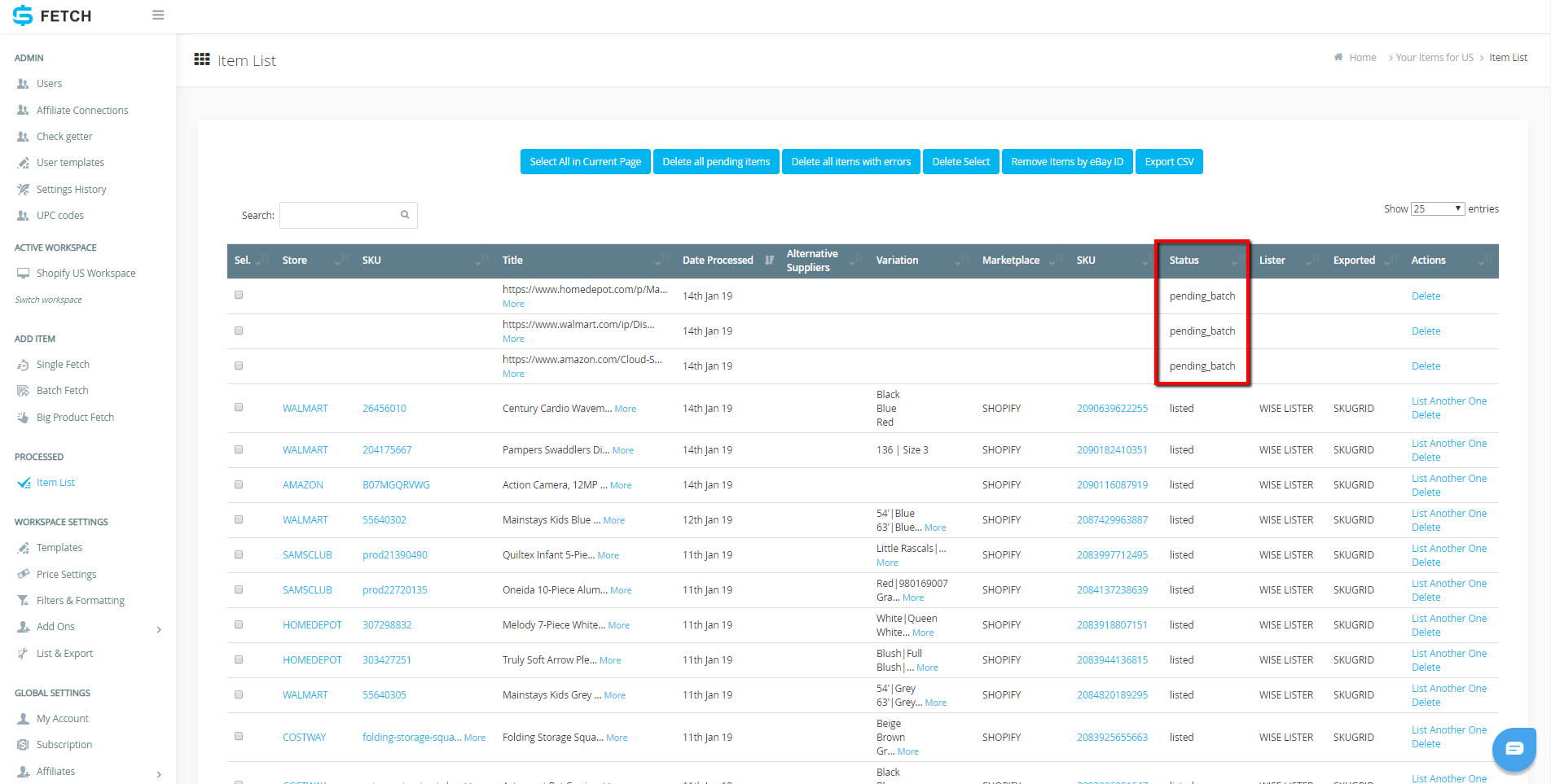Click the UPC codes icon
1551x784 pixels.
23,216
